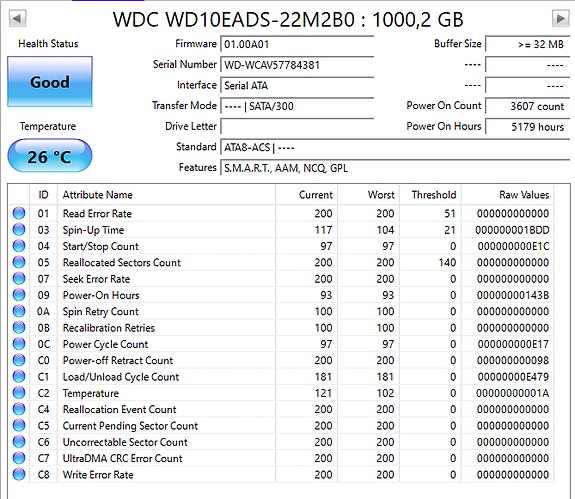The image size is (575, 499).
Task: Click raw value 0000000143B
Action: [513, 295]
